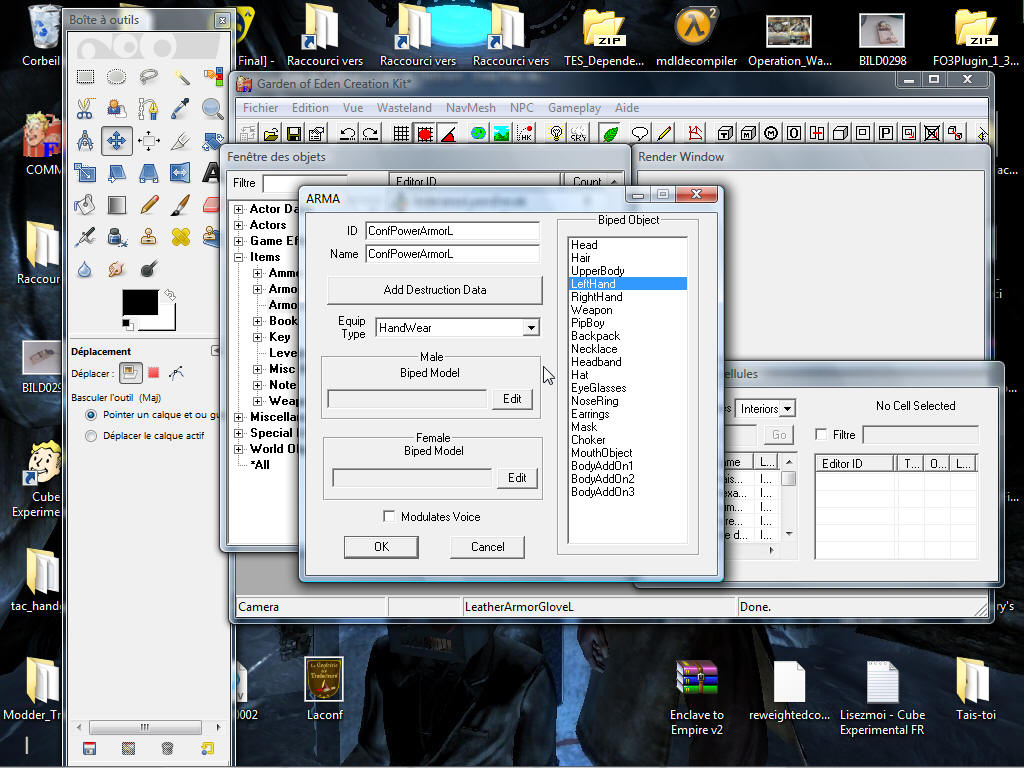Click the GECK redo arrow icon
Viewport: 1024px width, 768px height.
click(x=370, y=134)
